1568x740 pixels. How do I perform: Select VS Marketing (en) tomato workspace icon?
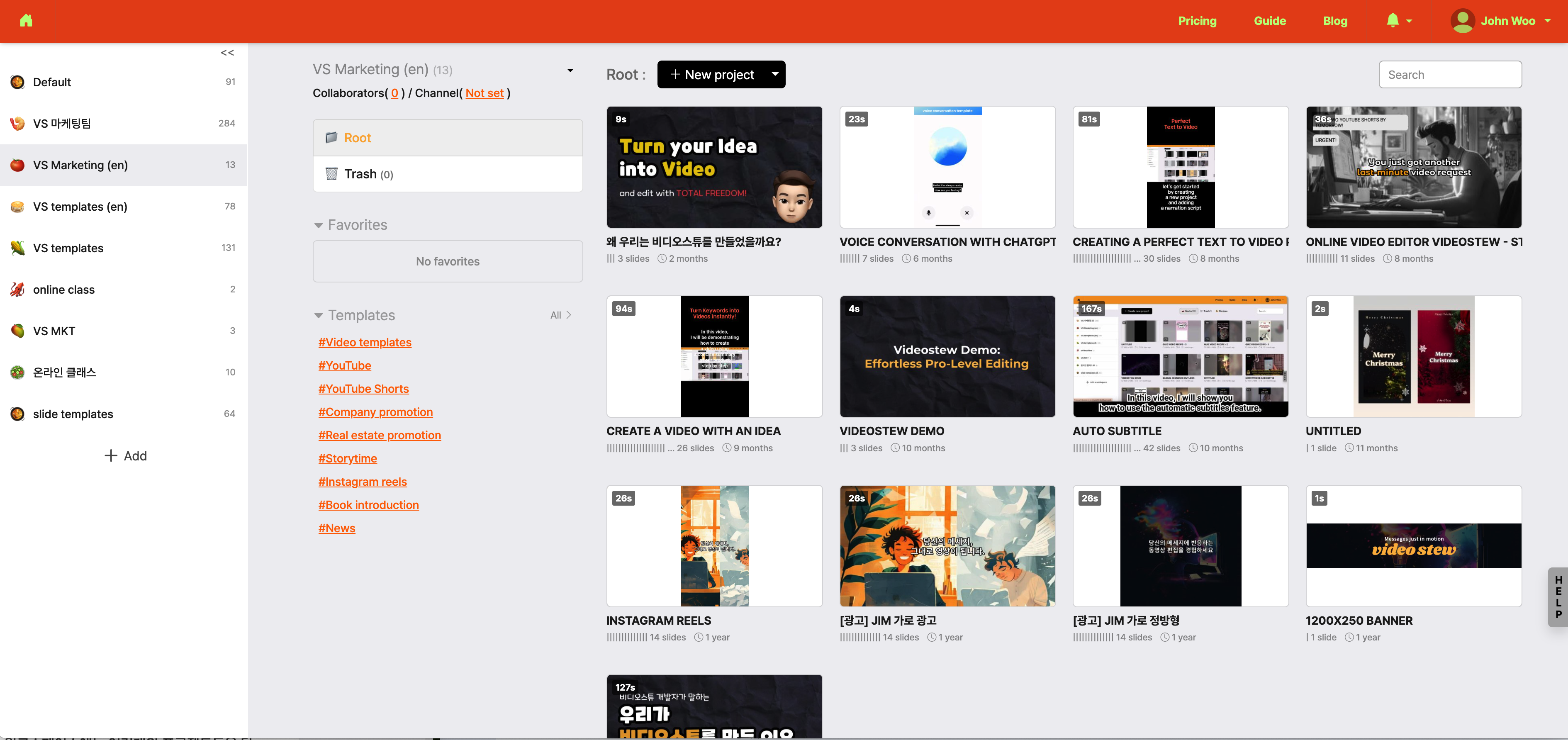tap(18, 165)
